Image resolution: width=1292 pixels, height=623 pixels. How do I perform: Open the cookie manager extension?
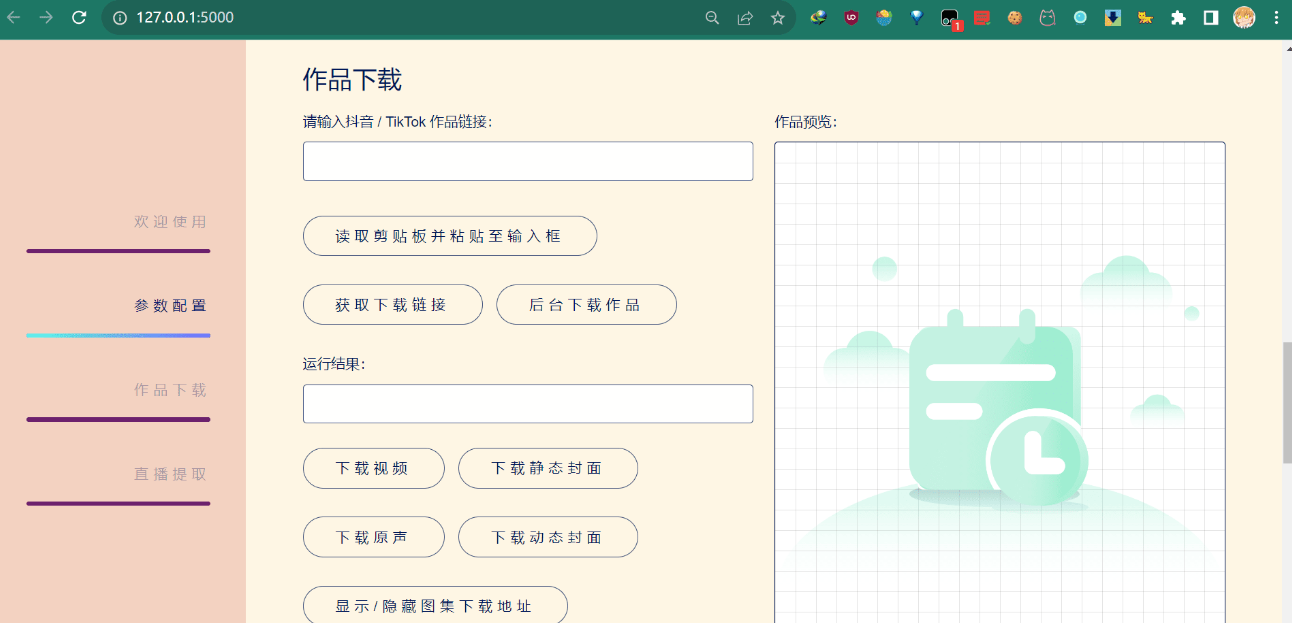(x=1014, y=17)
